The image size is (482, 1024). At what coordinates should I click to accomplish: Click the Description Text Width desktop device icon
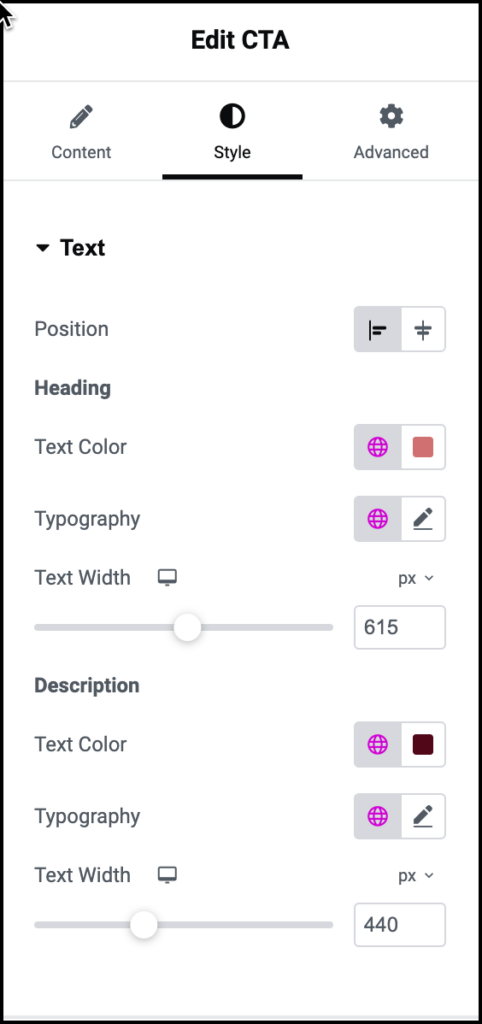(168, 875)
